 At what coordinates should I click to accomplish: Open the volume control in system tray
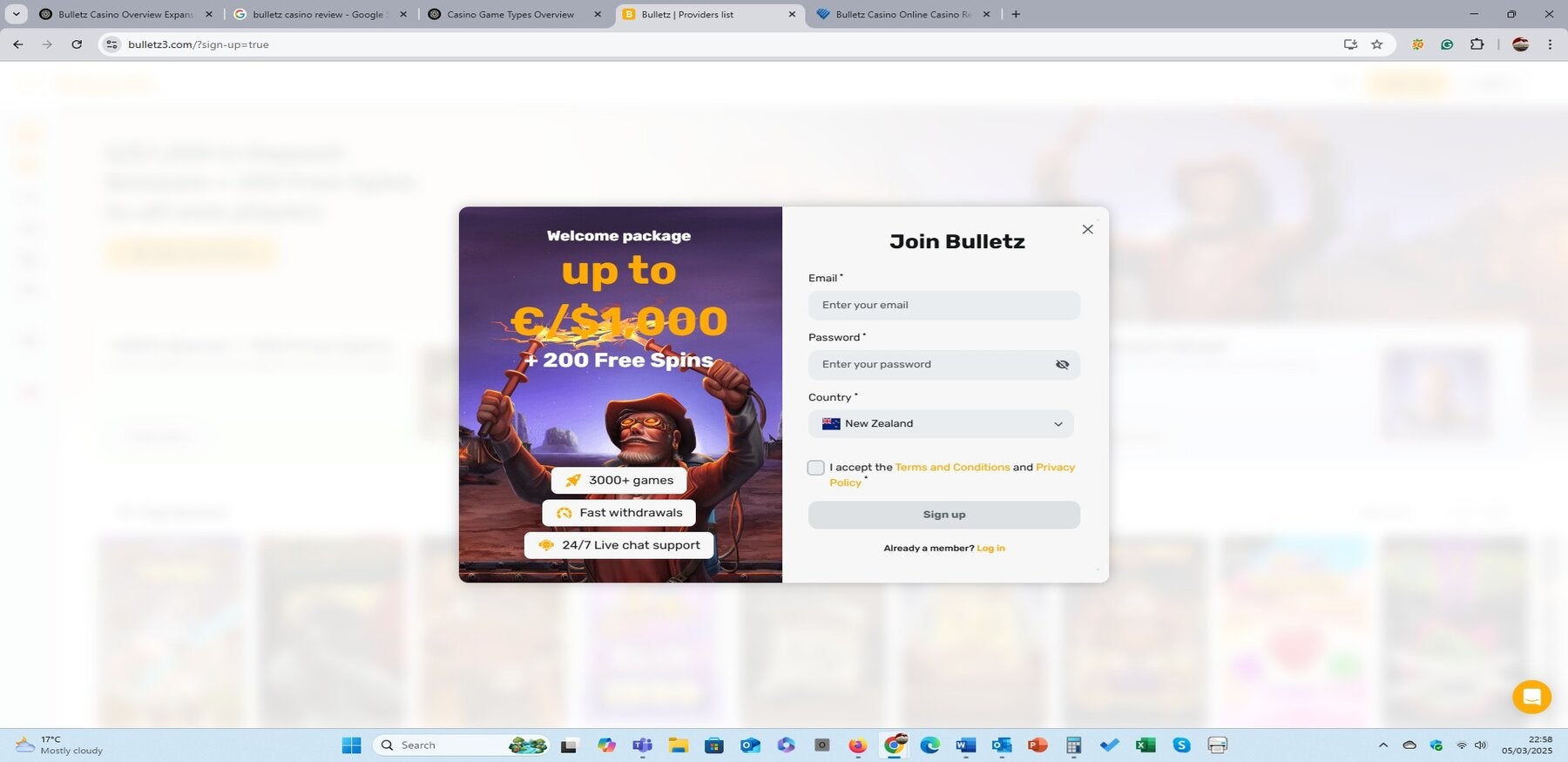point(1480,745)
